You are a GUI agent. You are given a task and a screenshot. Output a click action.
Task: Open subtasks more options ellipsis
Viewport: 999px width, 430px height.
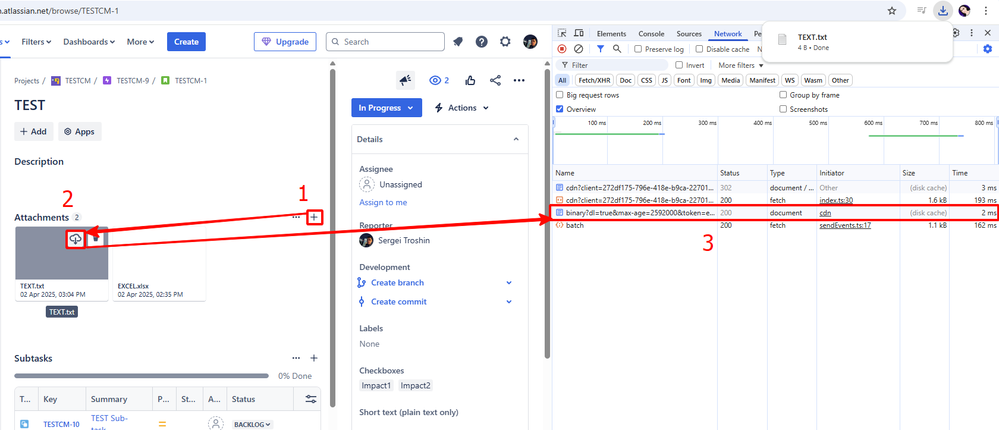[x=296, y=358]
